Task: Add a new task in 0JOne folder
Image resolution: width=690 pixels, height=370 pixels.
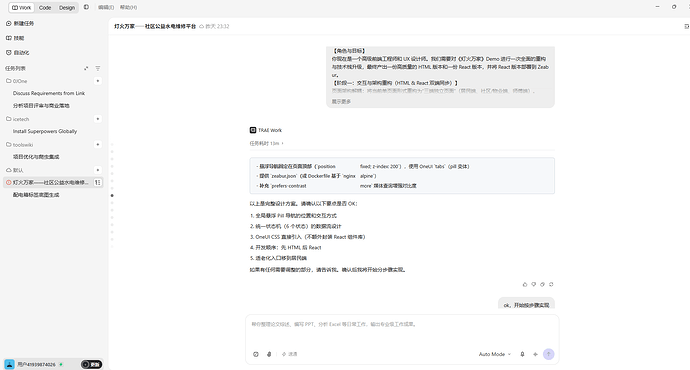Action: [x=98, y=81]
